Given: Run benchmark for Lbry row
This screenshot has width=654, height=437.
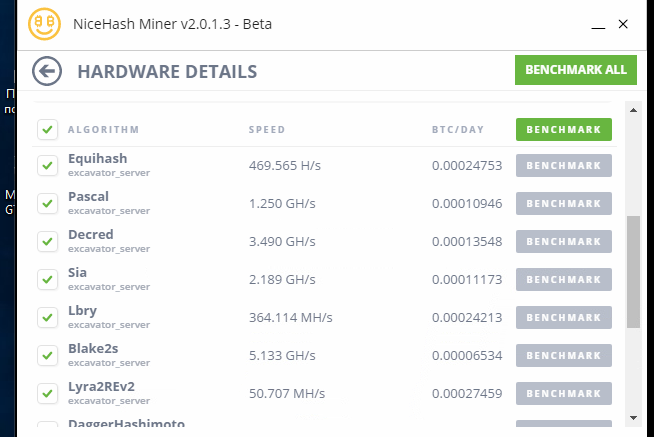Looking at the screenshot, I should 563,318.
